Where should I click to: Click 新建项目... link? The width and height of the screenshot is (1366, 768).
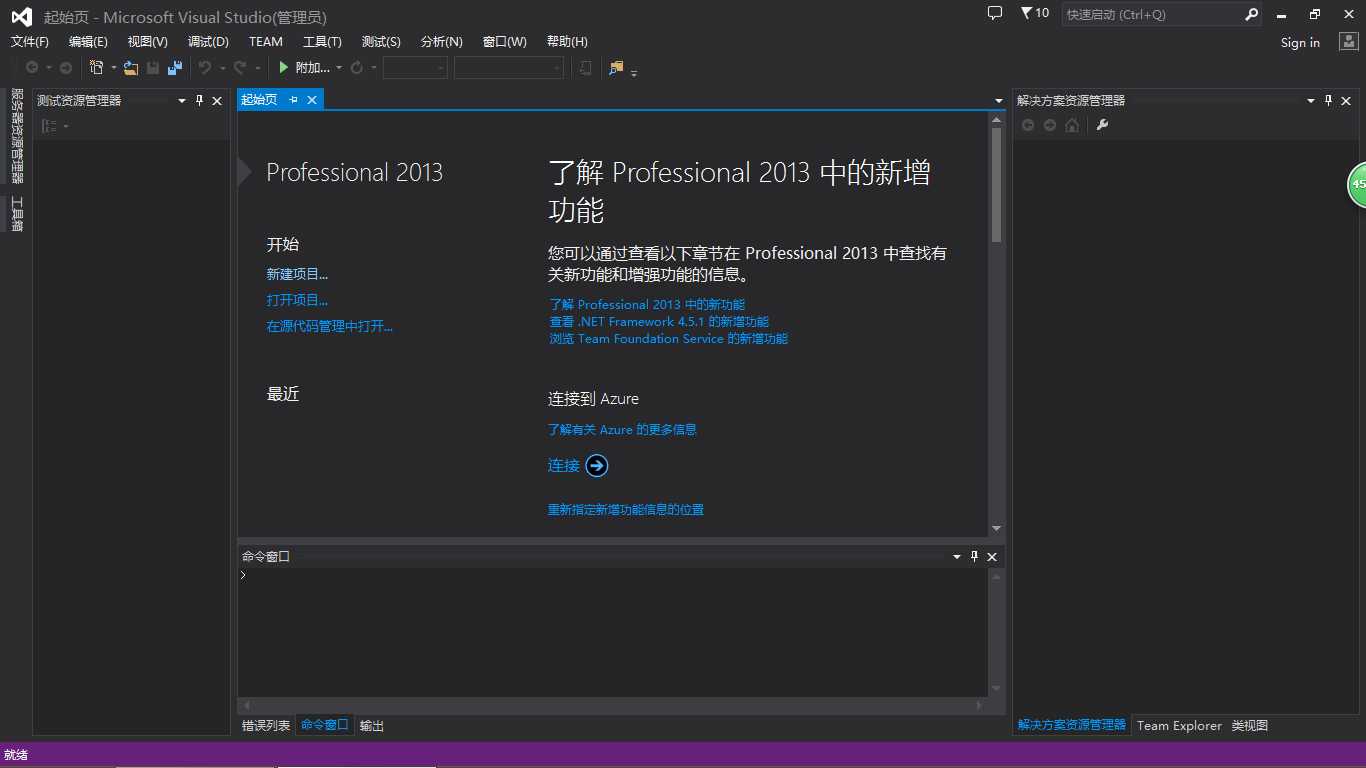tap(297, 274)
